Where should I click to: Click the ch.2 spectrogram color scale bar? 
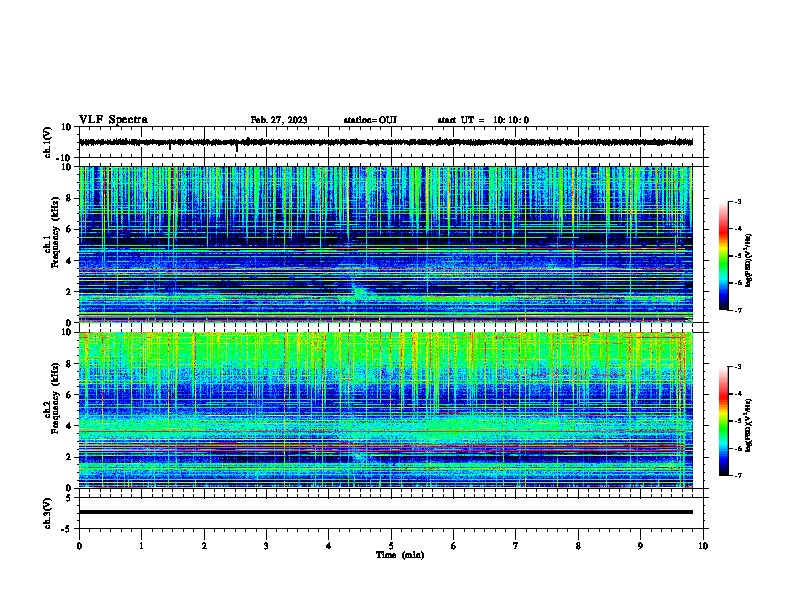point(724,421)
